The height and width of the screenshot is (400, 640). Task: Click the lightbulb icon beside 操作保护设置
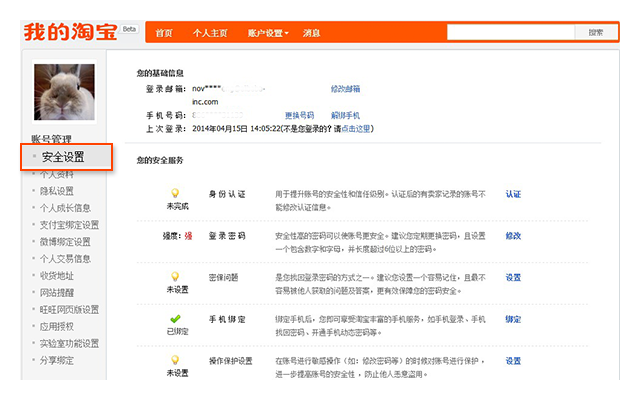point(176,359)
